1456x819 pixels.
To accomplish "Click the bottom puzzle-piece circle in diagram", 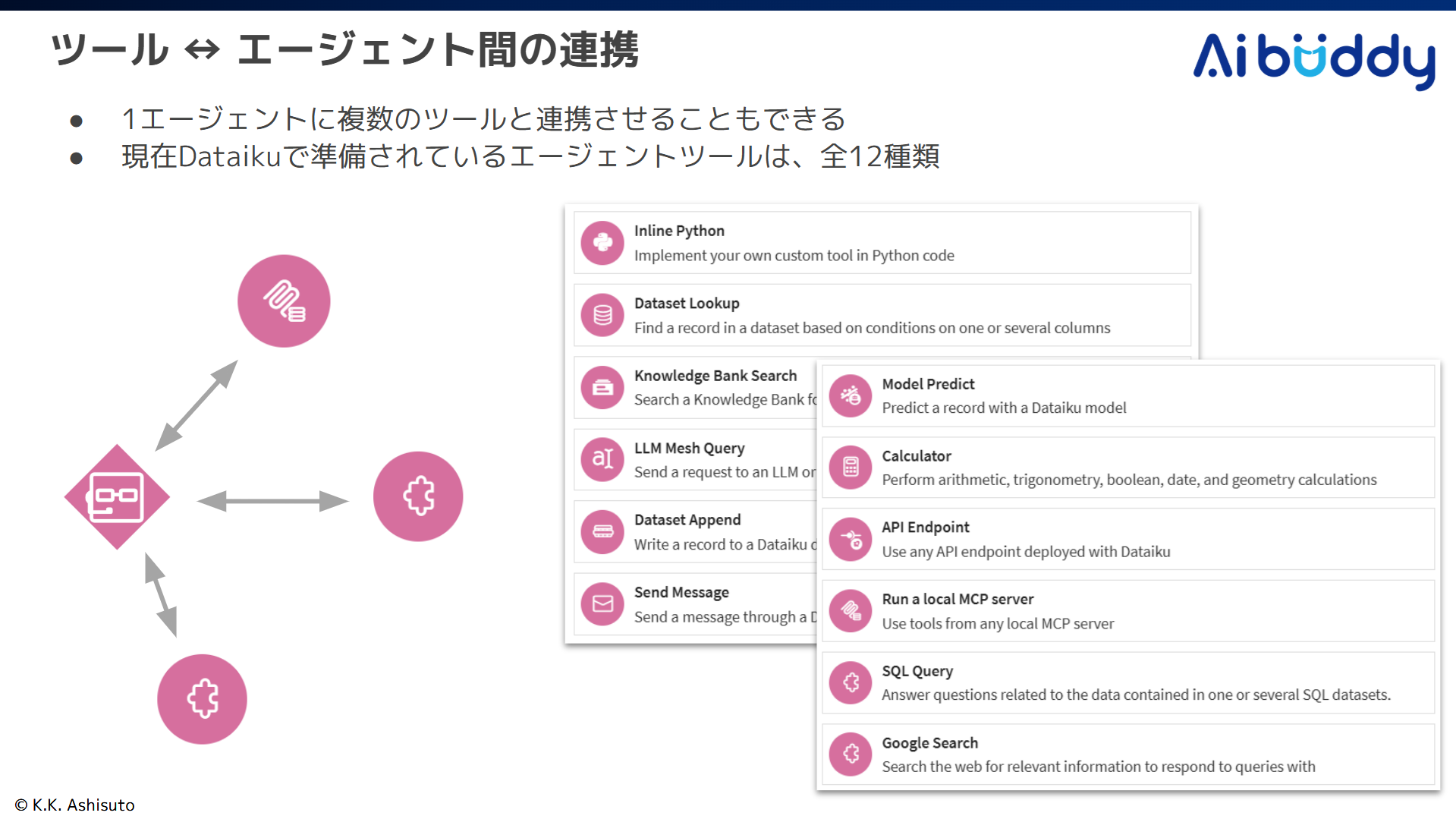I will point(202,698).
